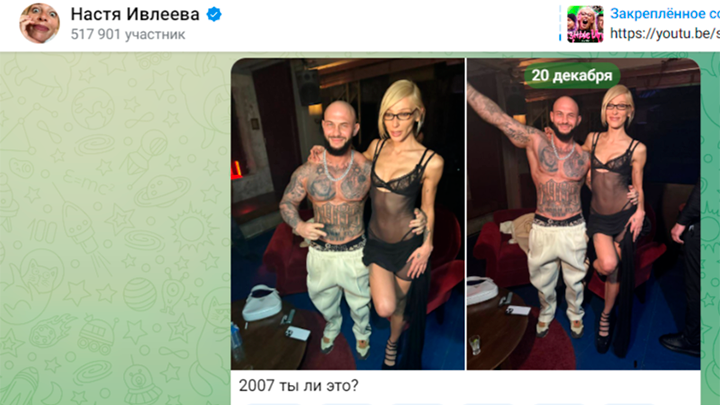Screen dimensions: 720x405
Task: Click the patterned chat background at left
Action: coord(115,230)
